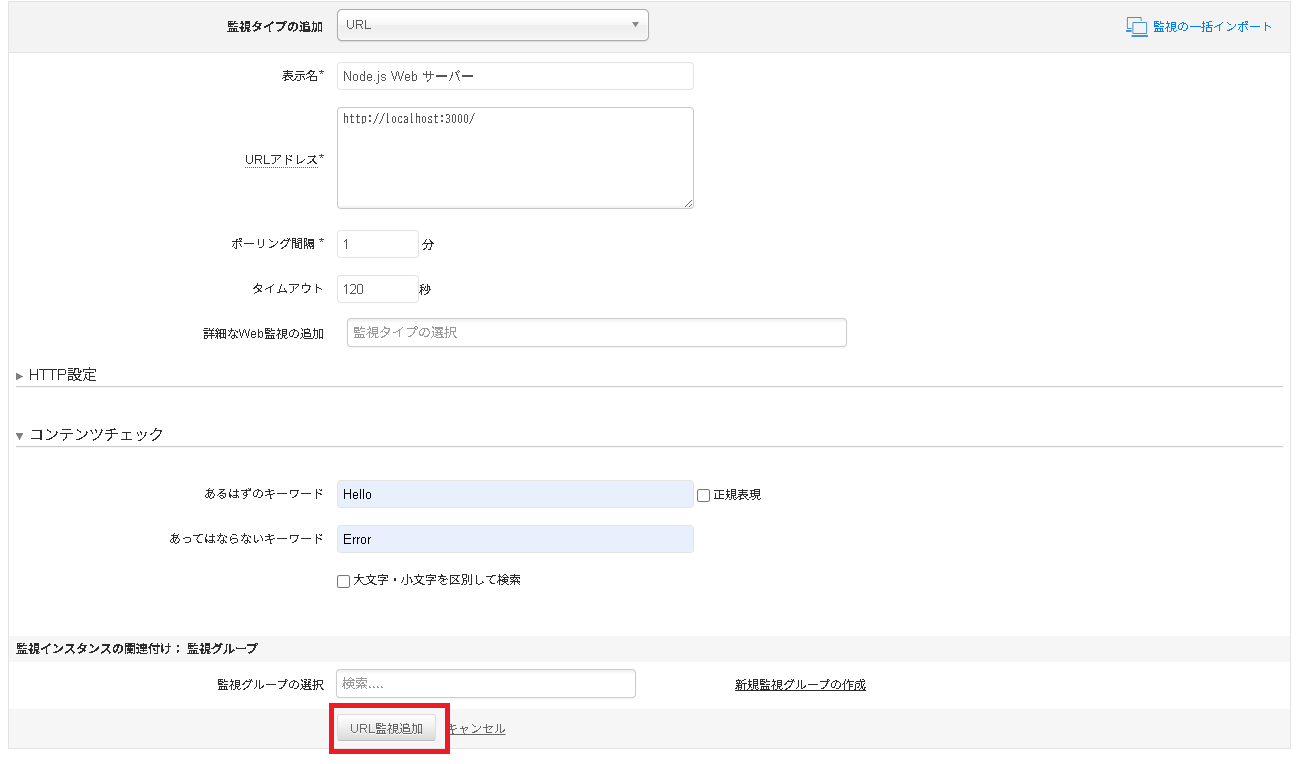The width and height of the screenshot is (1296, 764).
Task: Click the 監視グループの選択 label
Action: coord(270,685)
